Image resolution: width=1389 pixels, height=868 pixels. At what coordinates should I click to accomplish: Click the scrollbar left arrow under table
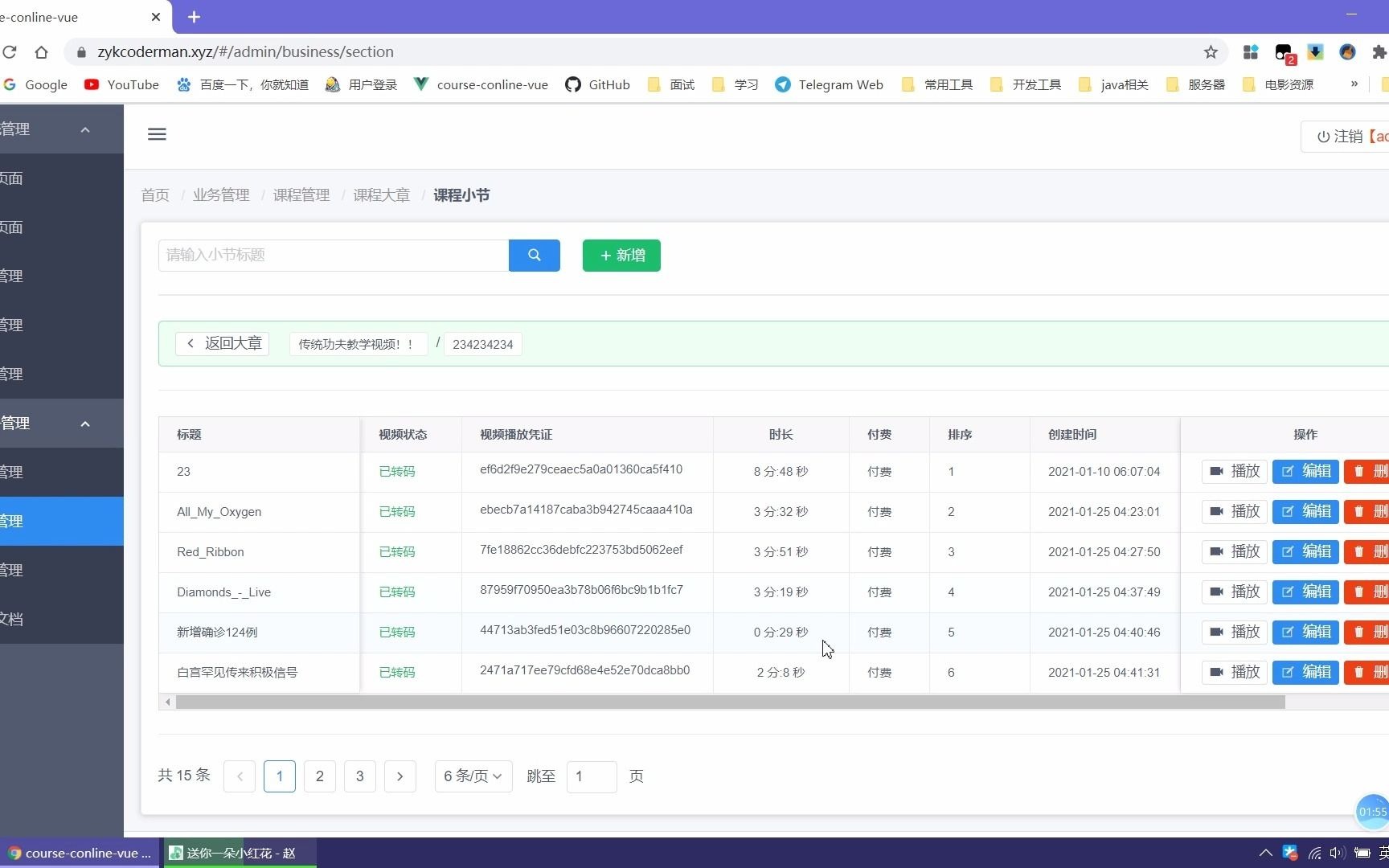tap(167, 702)
